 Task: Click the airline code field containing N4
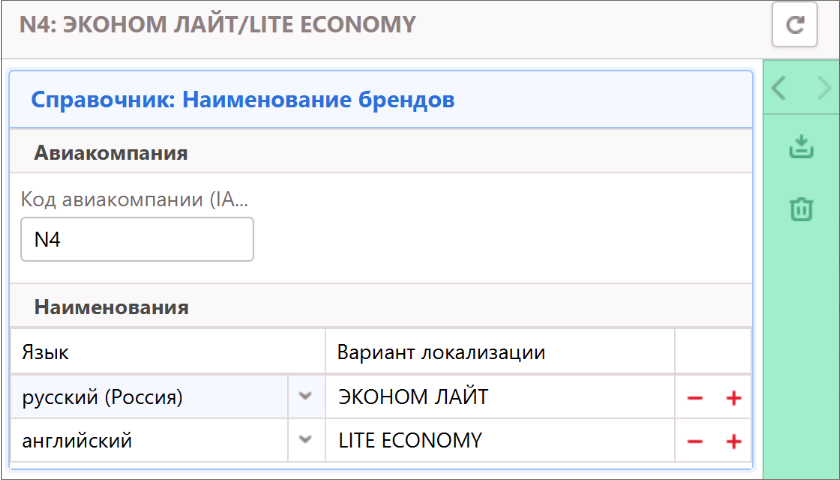[x=137, y=240]
